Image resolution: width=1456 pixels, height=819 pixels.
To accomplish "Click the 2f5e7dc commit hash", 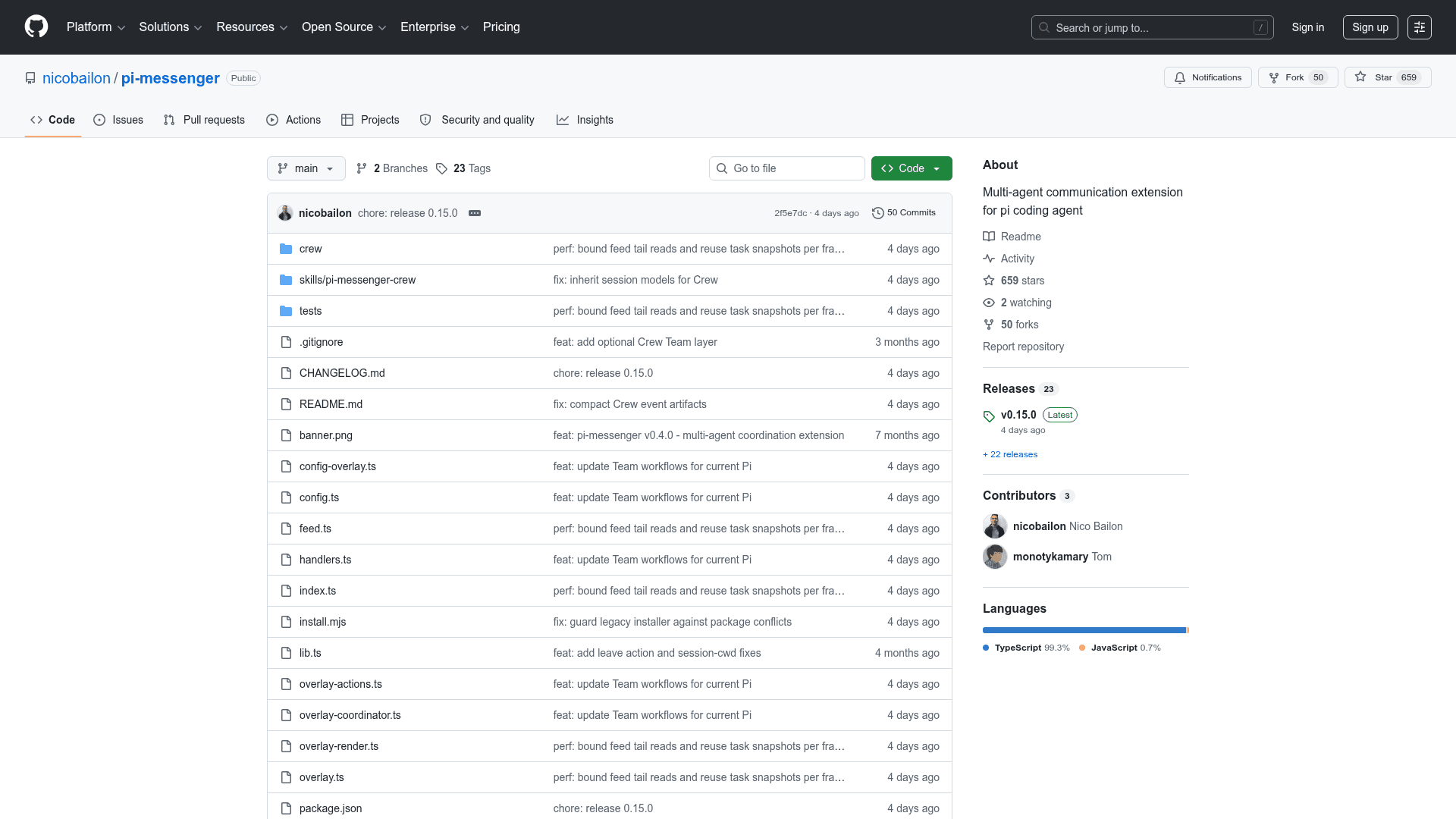I will click(x=790, y=213).
